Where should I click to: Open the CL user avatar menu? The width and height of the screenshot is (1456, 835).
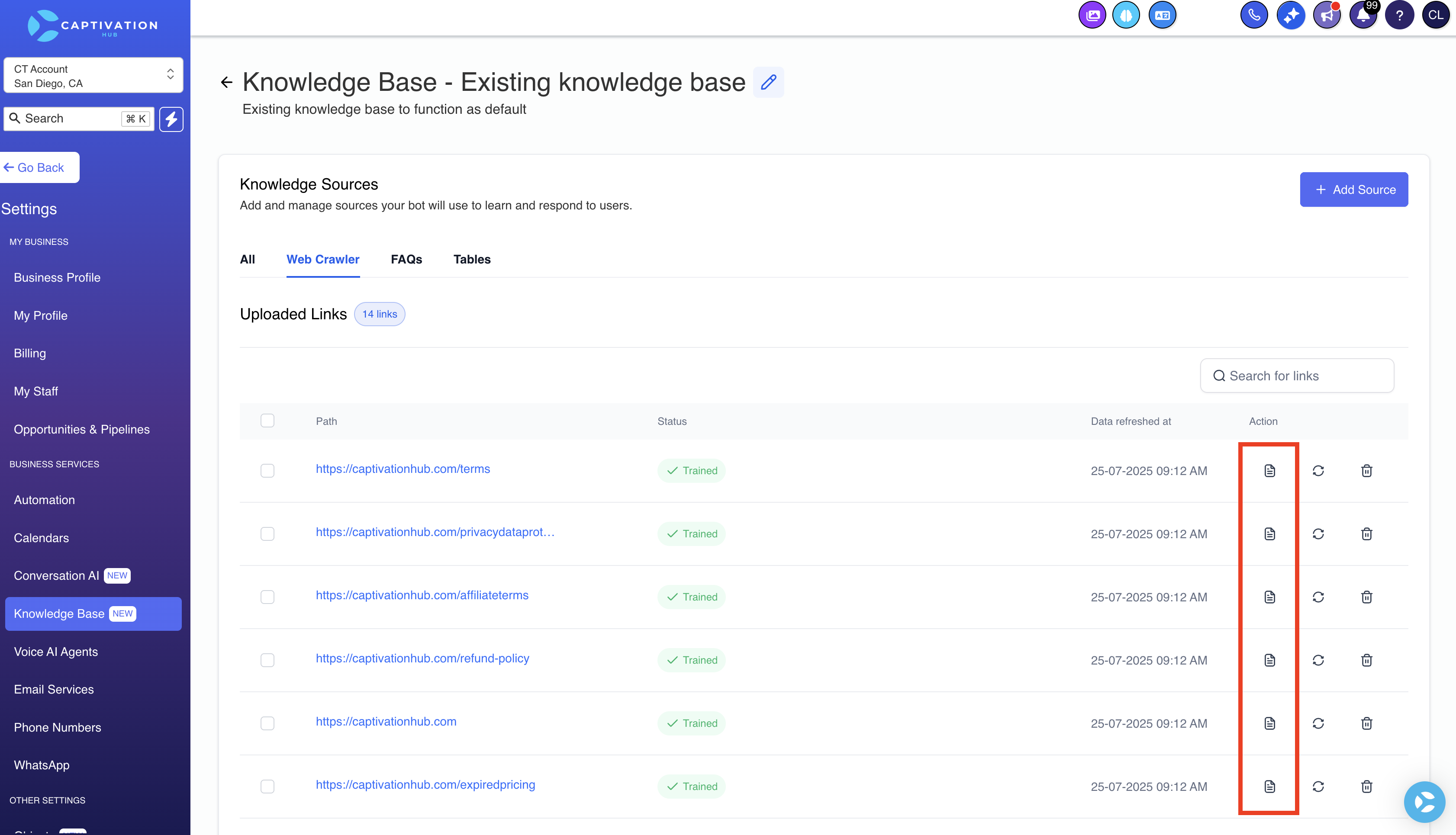[x=1436, y=16]
